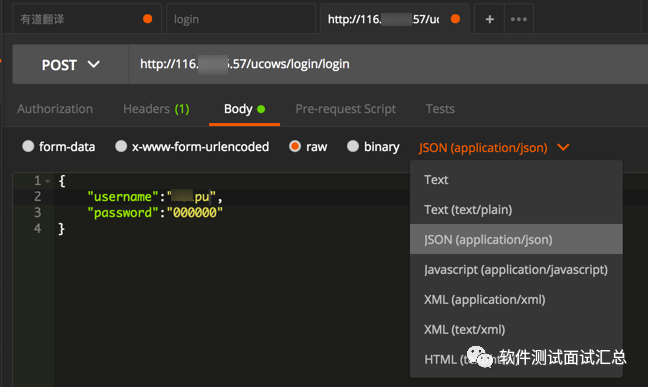Open the Tests tab
648x387 pixels.
coord(440,109)
